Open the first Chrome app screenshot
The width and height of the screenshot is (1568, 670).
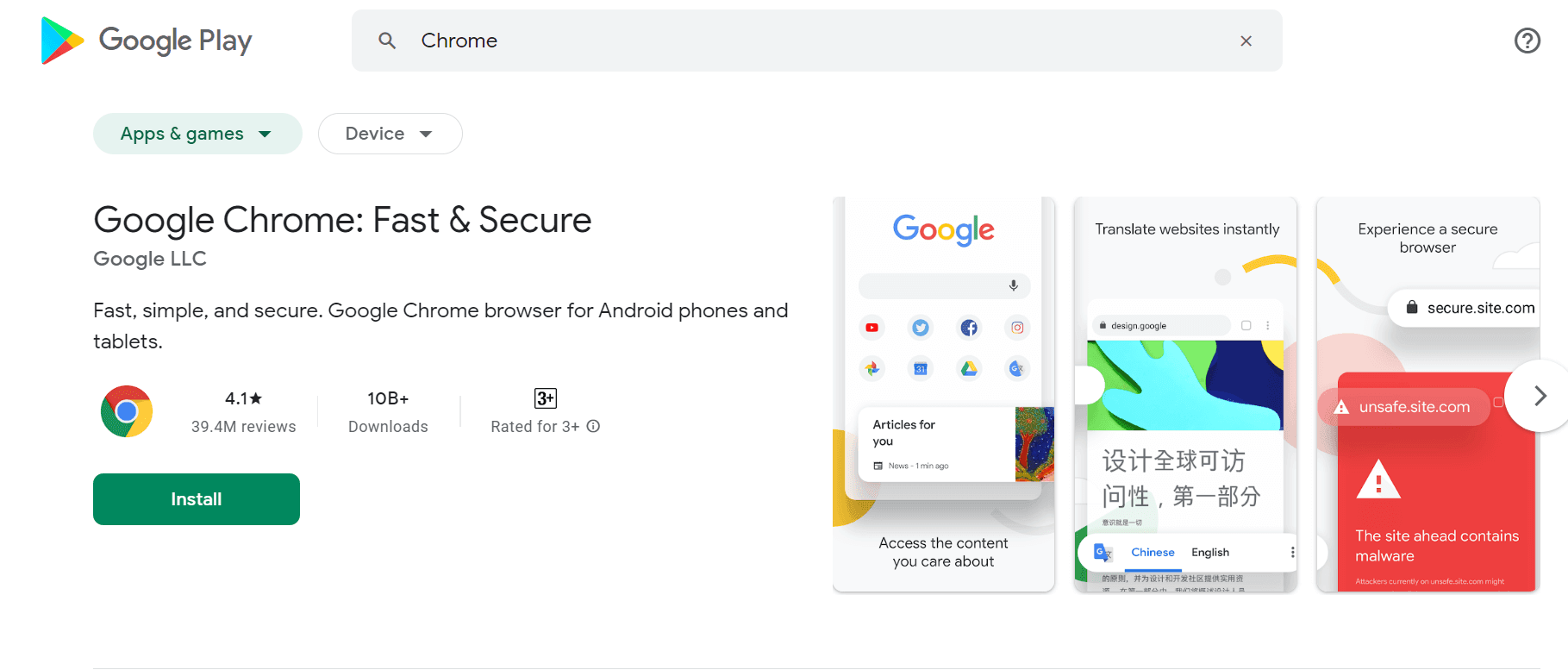click(x=943, y=393)
